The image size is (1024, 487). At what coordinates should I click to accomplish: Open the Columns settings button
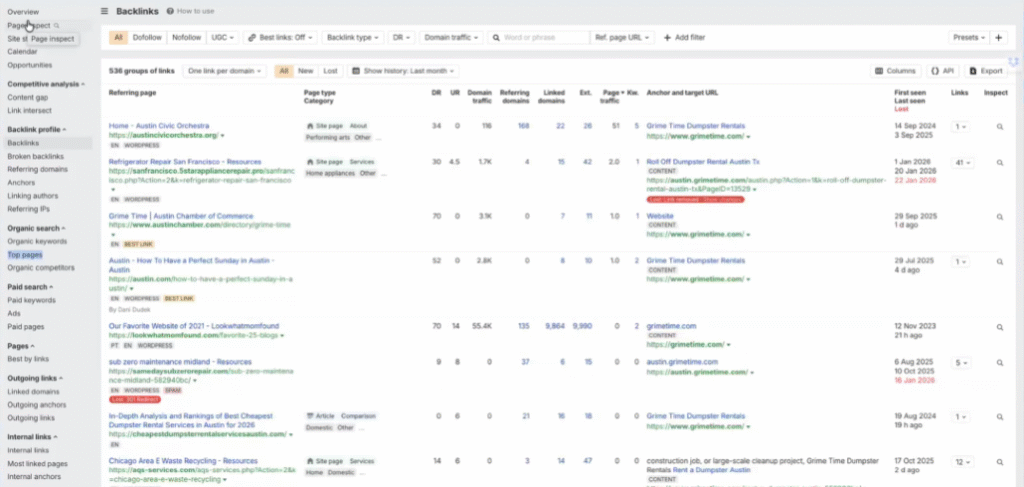pyautogui.click(x=895, y=71)
